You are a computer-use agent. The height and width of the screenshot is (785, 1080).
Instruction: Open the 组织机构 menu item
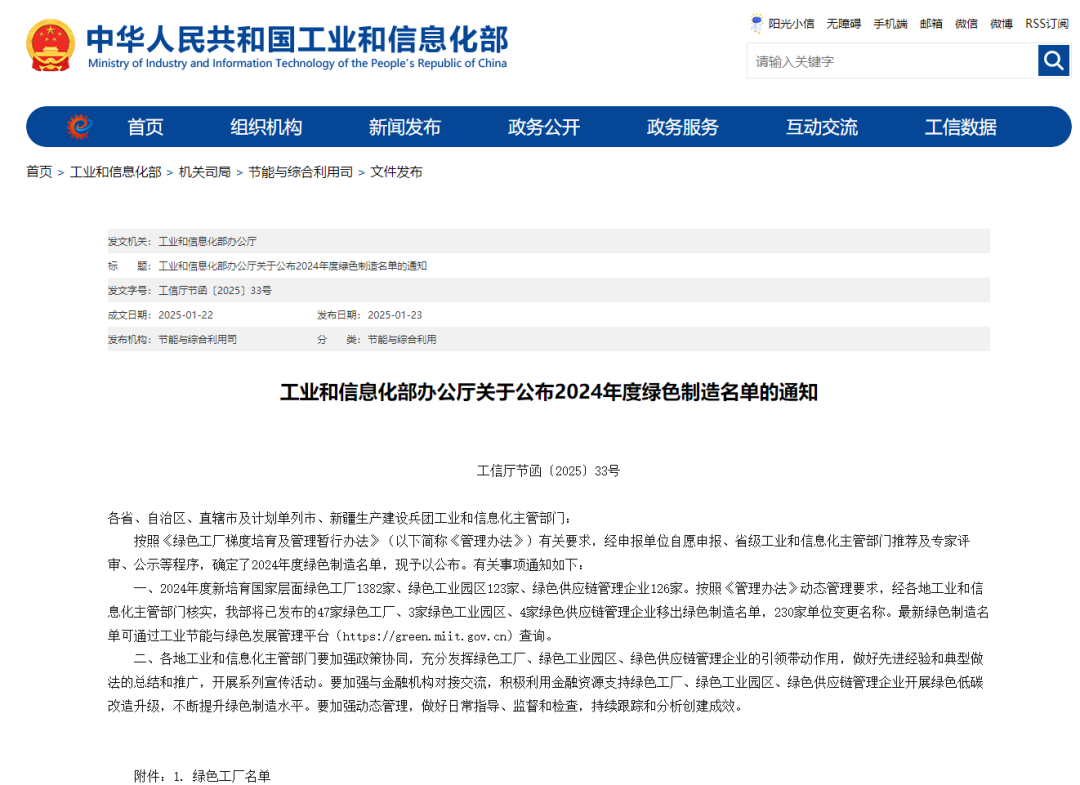(x=265, y=126)
